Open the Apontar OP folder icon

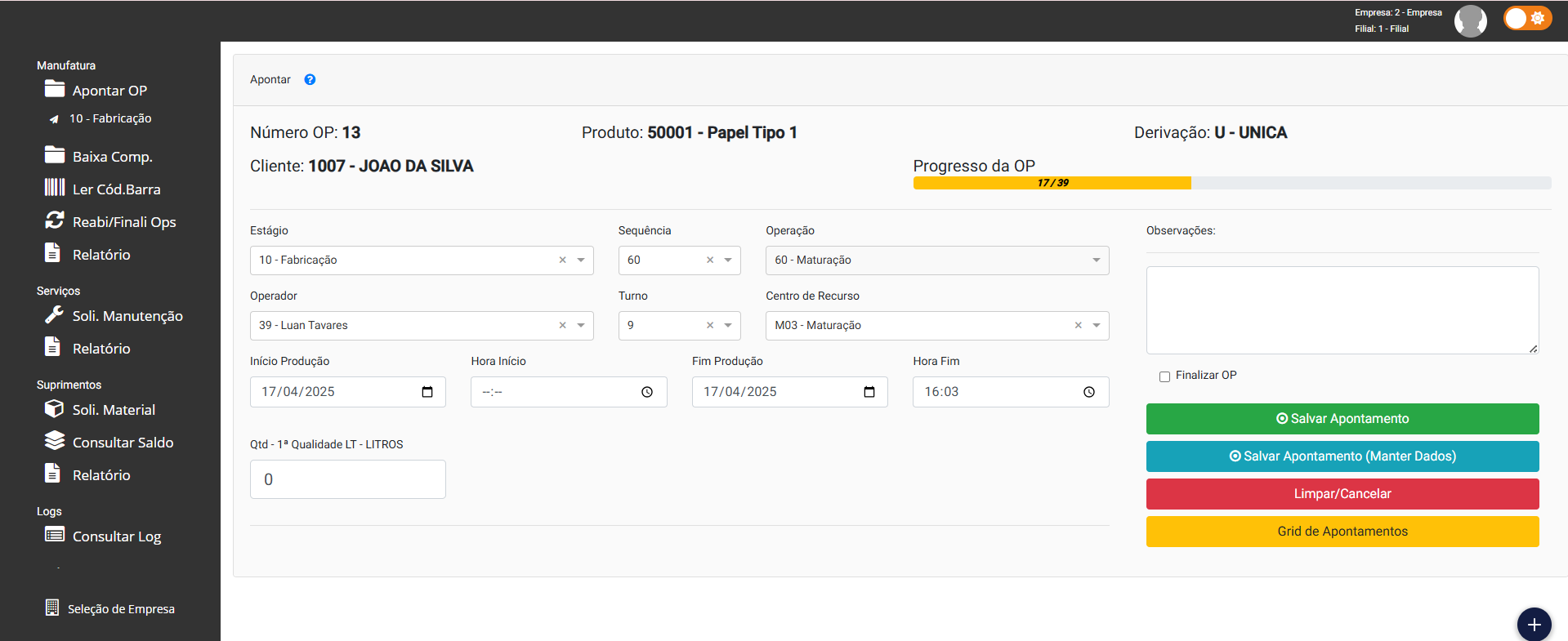tap(55, 88)
